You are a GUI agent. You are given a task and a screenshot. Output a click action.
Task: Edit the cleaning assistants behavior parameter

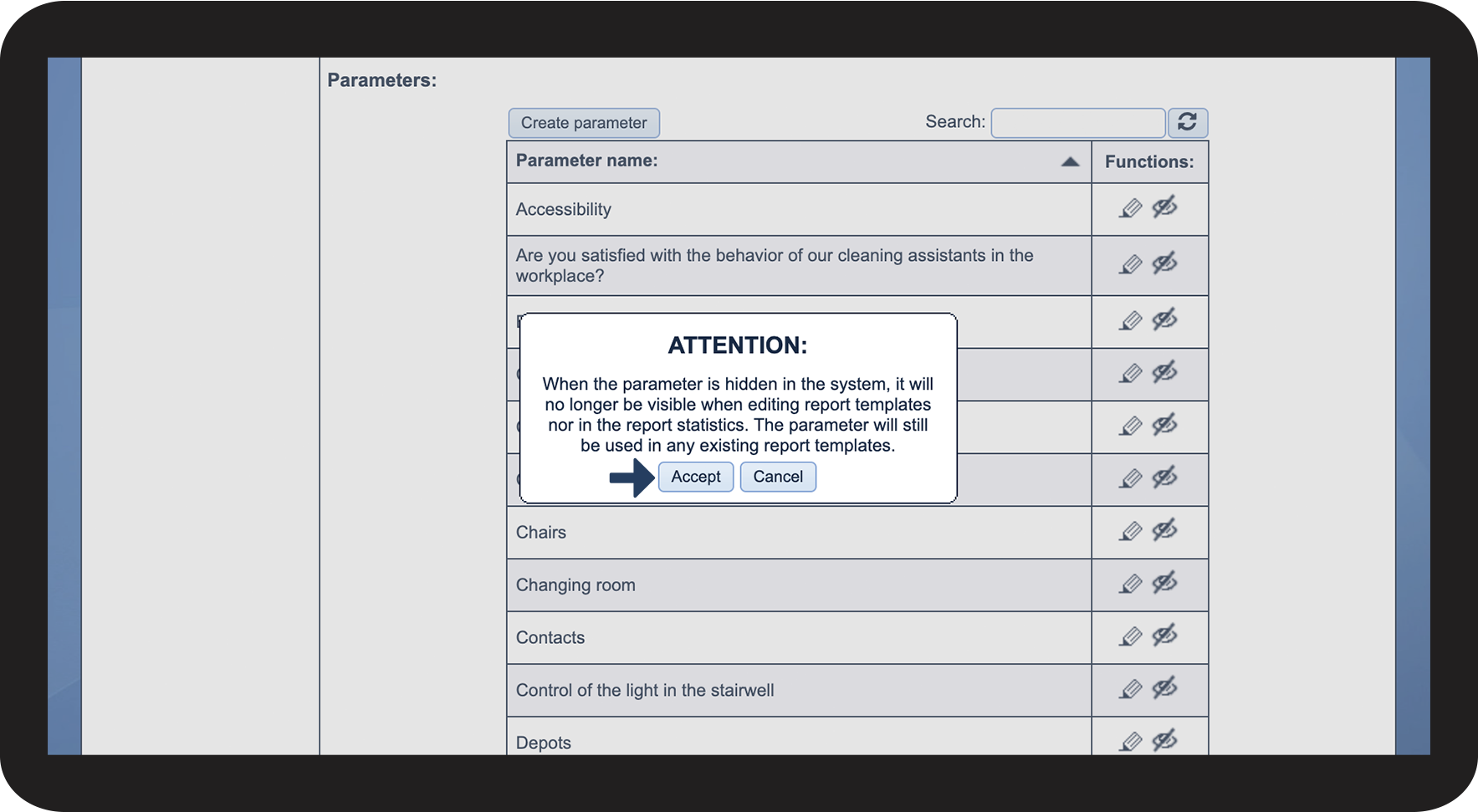click(1131, 265)
